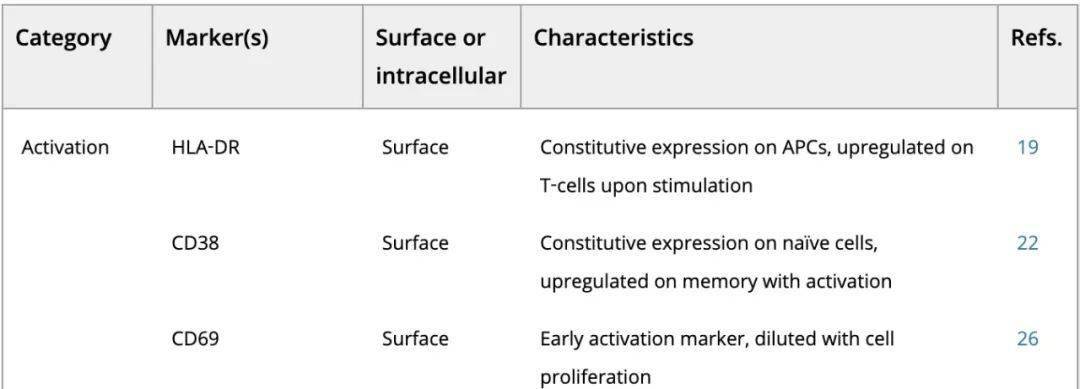
Task: Click the Activation category cell
Action: [65, 147]
